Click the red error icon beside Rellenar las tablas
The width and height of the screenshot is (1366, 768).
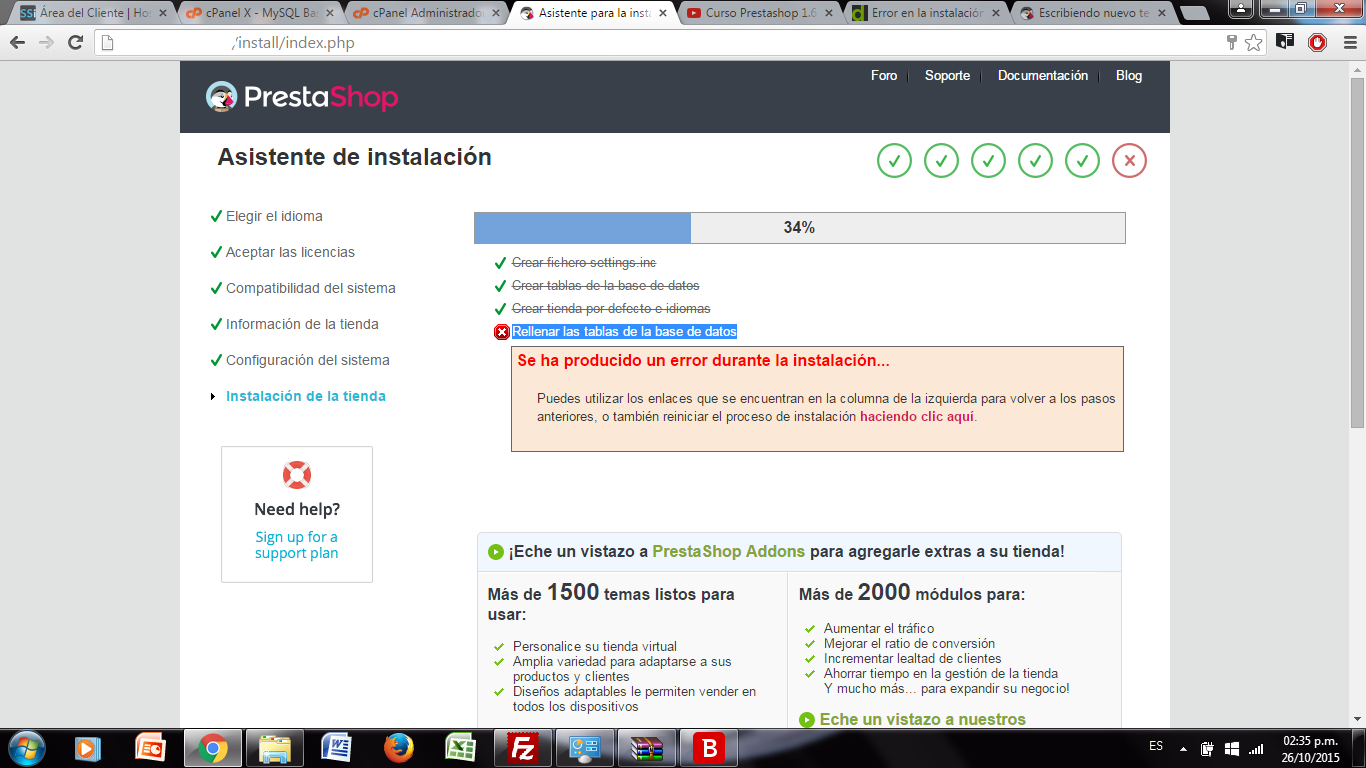click(502, 332)
